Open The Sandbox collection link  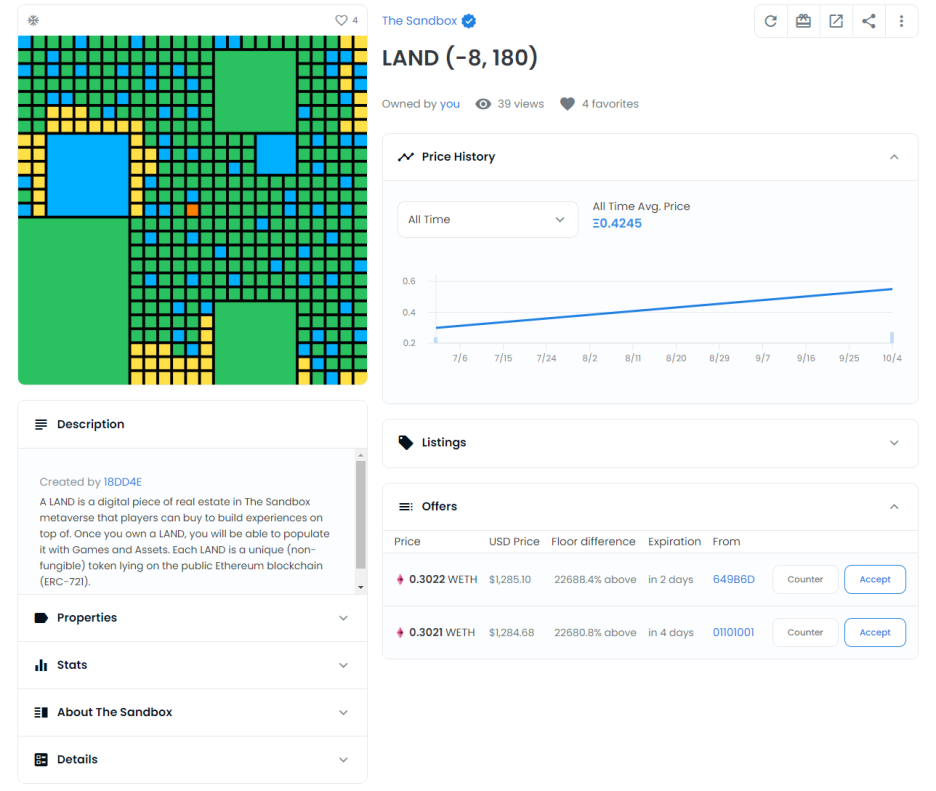[x=419, y=21]
